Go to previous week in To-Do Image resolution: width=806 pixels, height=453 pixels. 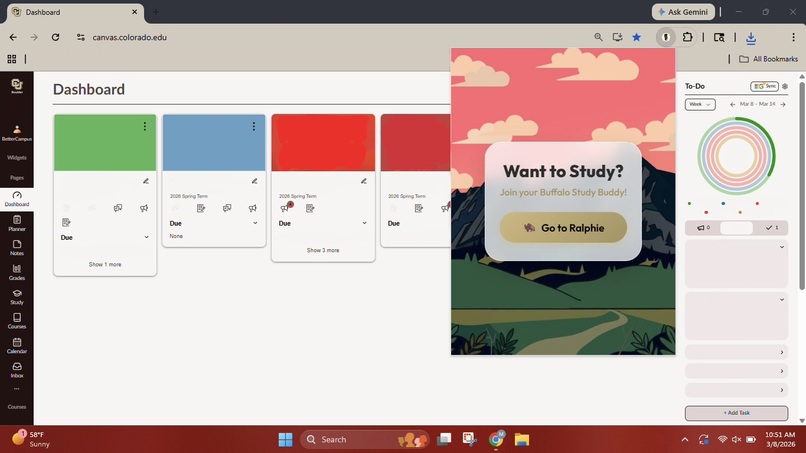[x=732, y=104]
